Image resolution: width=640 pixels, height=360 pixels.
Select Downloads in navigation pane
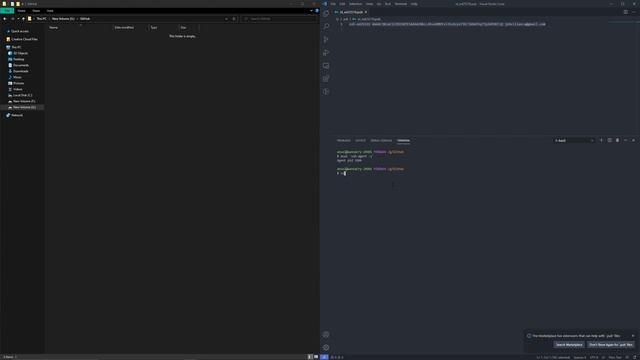[x=20, y=71]
